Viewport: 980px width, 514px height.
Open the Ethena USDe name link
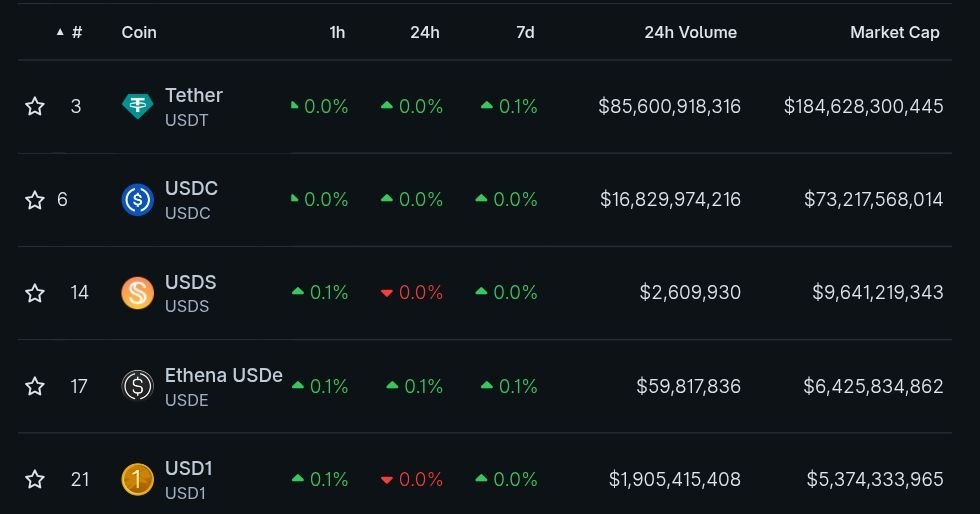pos(224,376)
